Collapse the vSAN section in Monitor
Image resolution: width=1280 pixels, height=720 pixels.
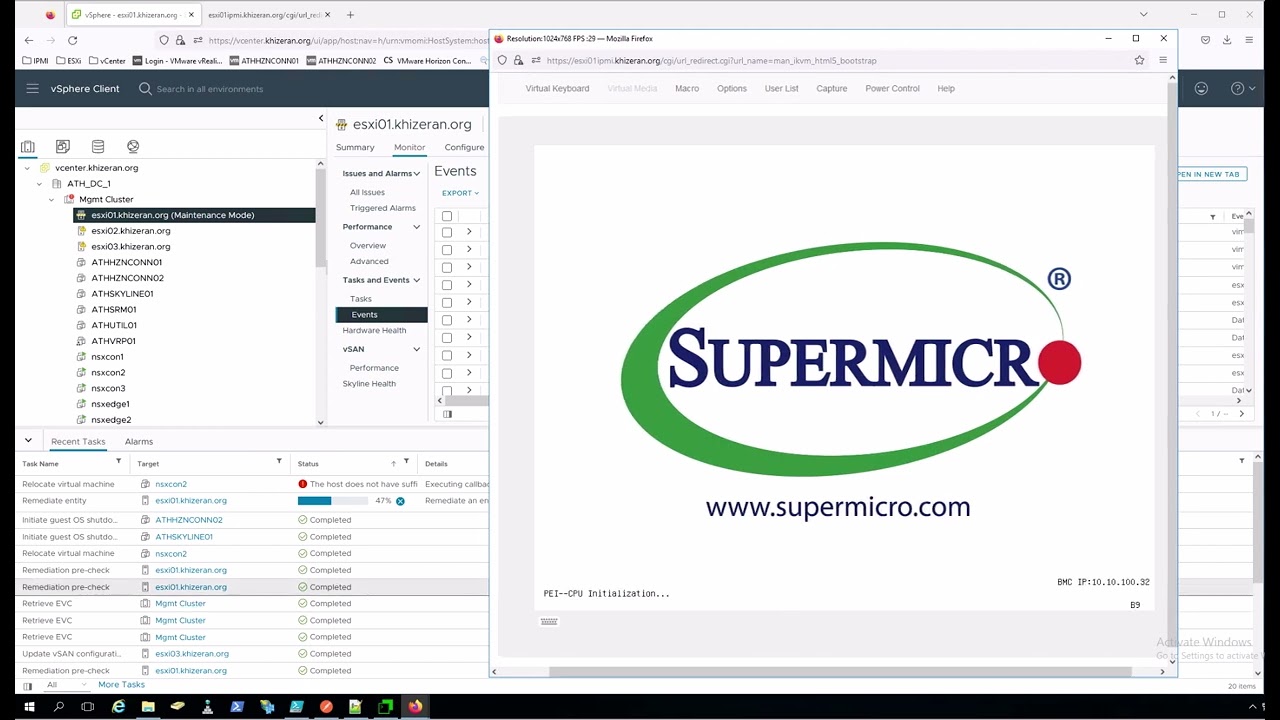coord(417,349)
